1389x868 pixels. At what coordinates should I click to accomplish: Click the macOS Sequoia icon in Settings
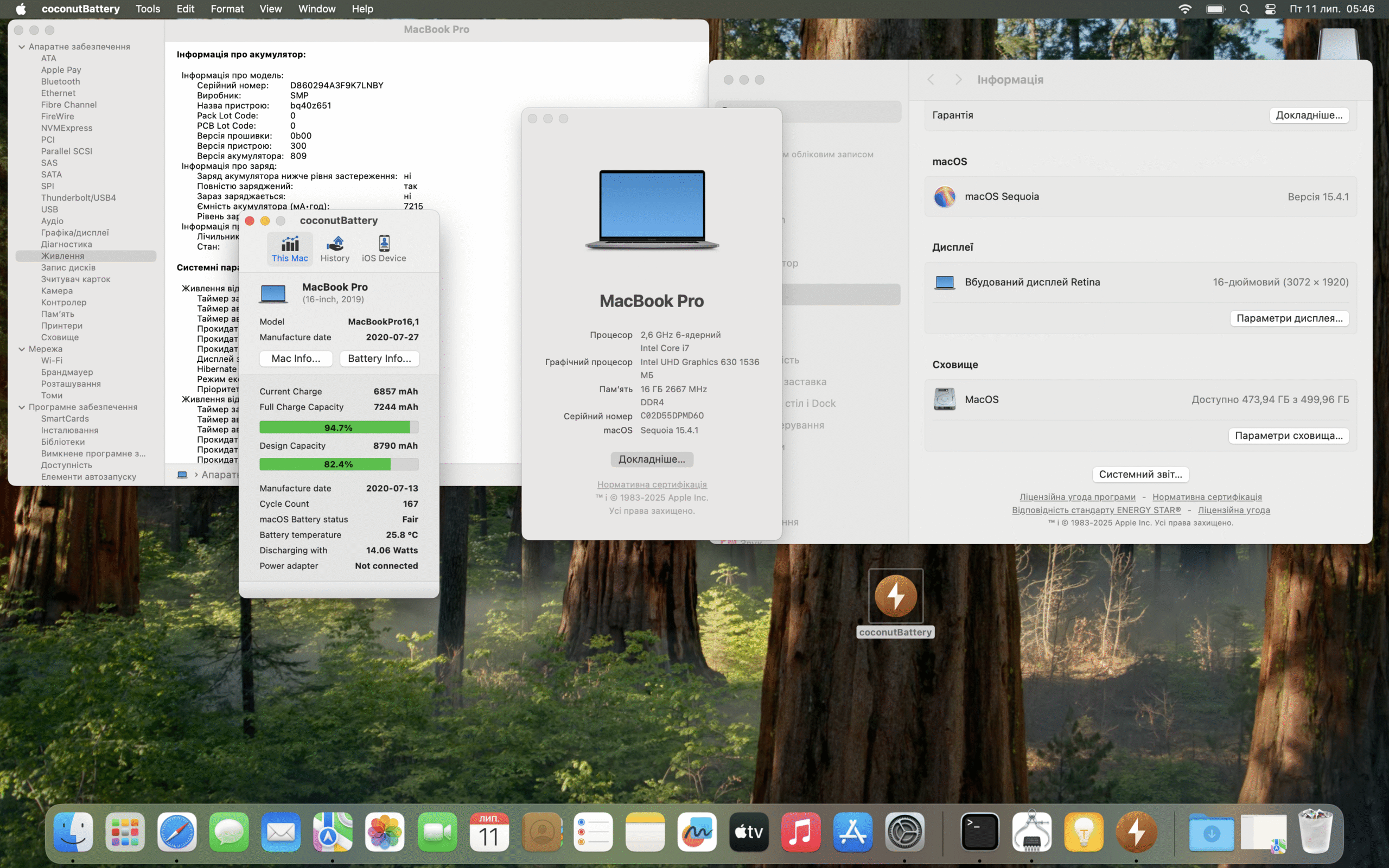click(x=944, y=196)
